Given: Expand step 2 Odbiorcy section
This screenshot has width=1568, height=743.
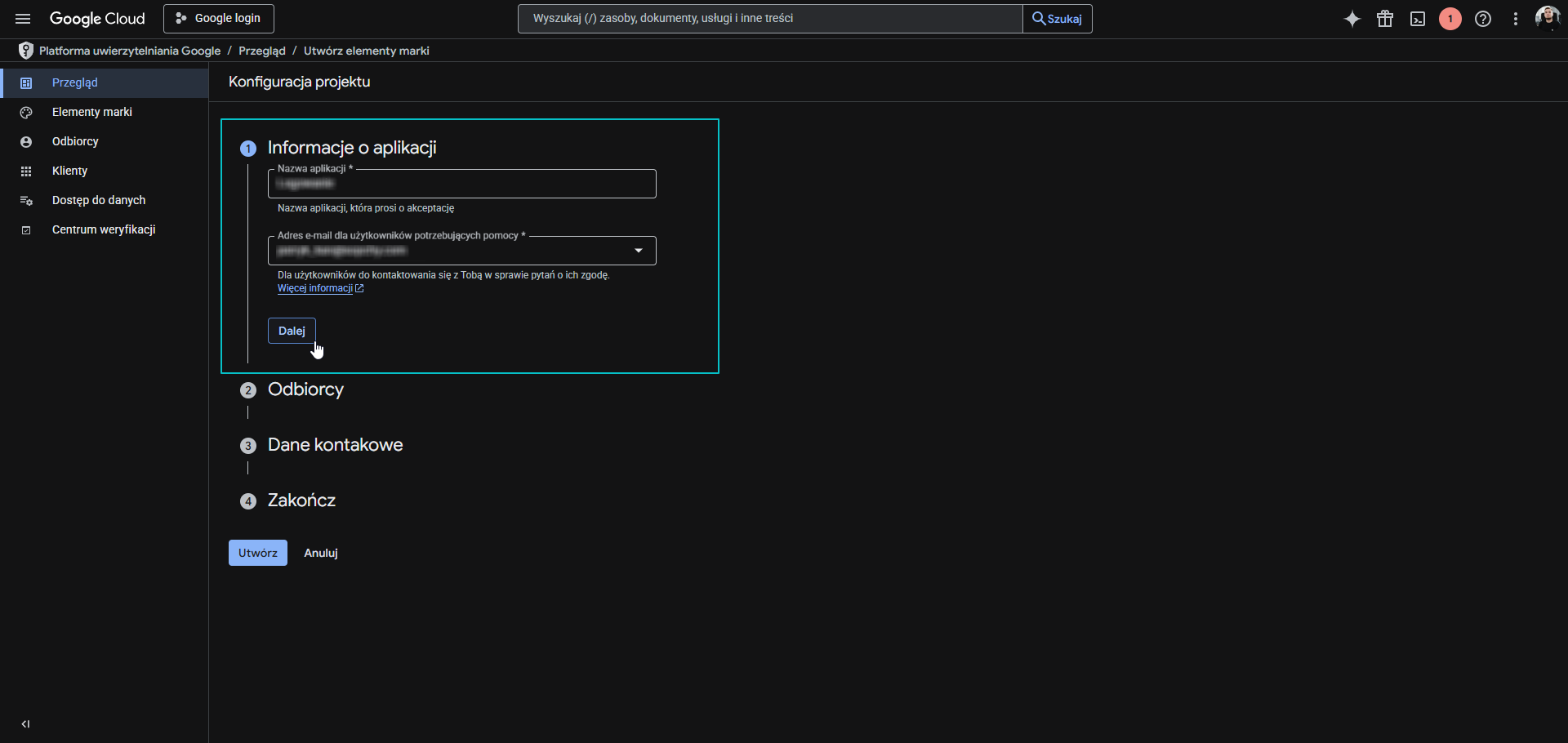Looking at the screenshot, I should [305, 389].
